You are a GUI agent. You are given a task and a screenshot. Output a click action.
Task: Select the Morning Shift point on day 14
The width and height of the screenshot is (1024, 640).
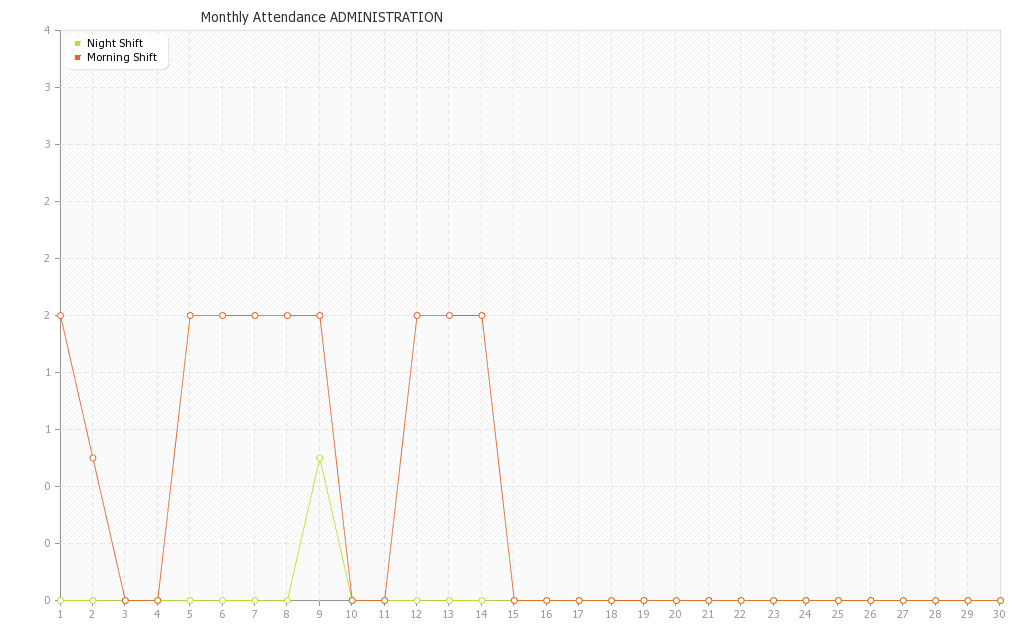[x=482, y=315]
